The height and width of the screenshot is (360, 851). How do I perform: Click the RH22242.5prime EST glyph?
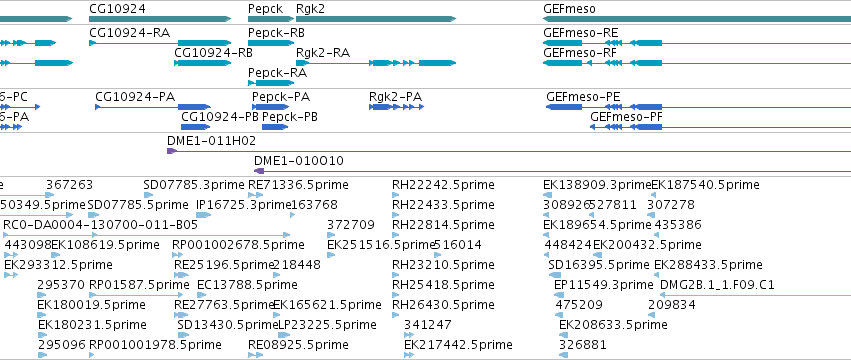(x=395, y=195)
